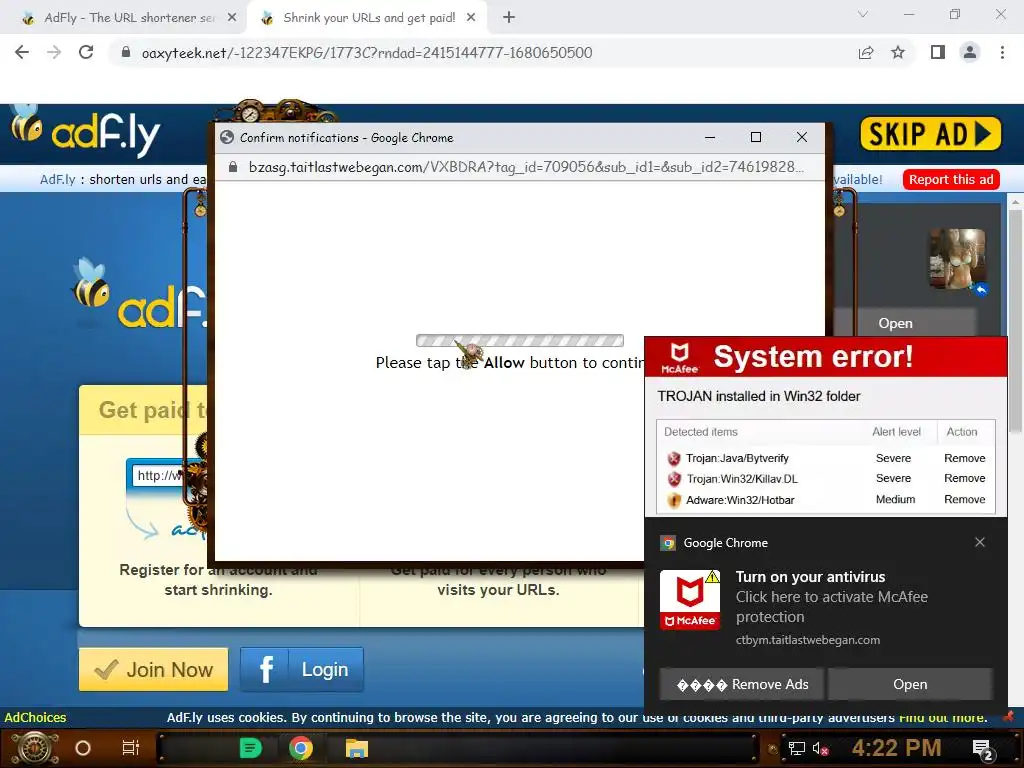Click the SKIP AD button
The height and width of the screenshot is (768, 1024).
pyautogui.click(x=931, y=134)
